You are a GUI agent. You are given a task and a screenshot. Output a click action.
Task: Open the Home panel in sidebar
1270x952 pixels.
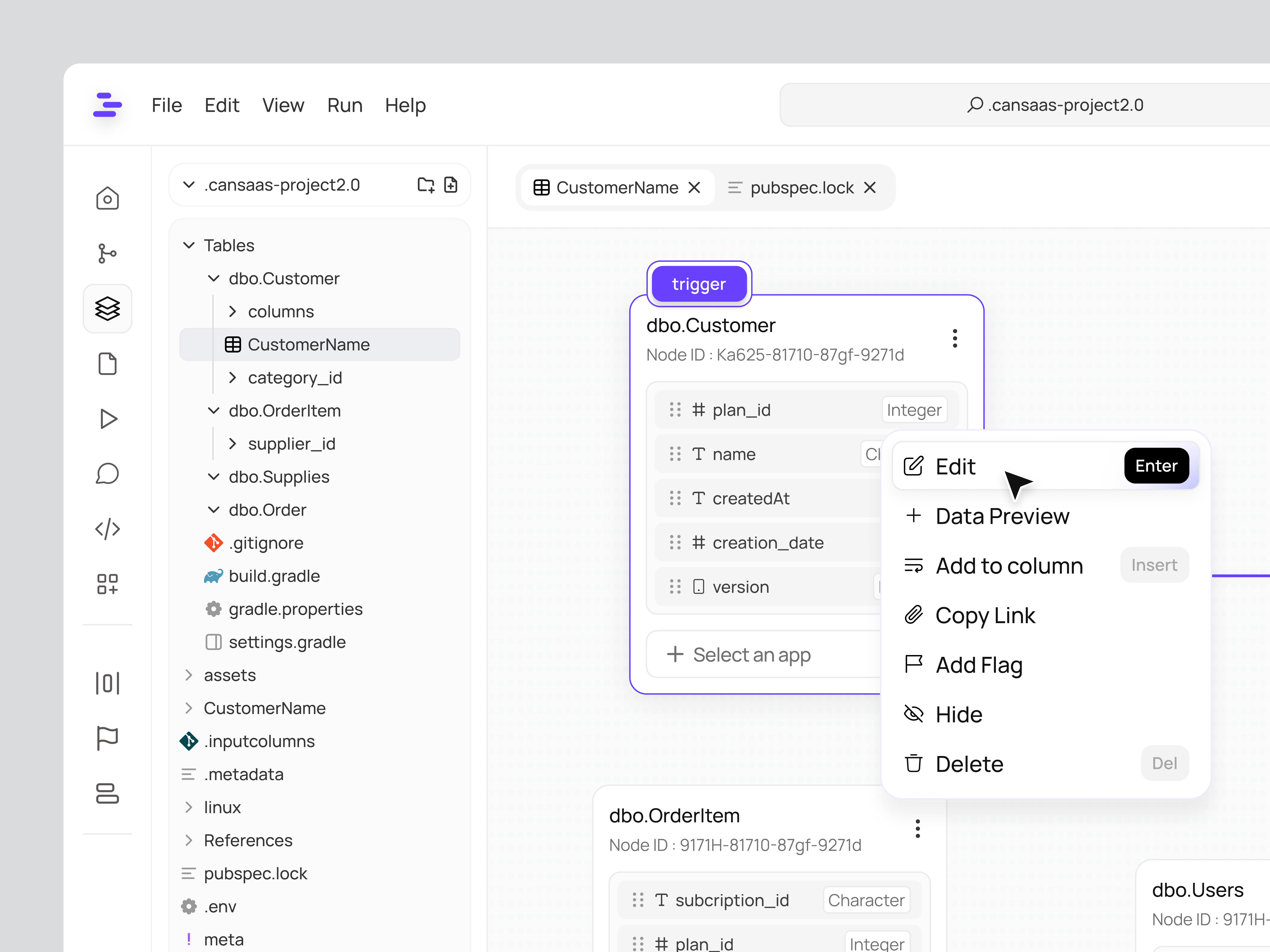(x=107, y=198)
